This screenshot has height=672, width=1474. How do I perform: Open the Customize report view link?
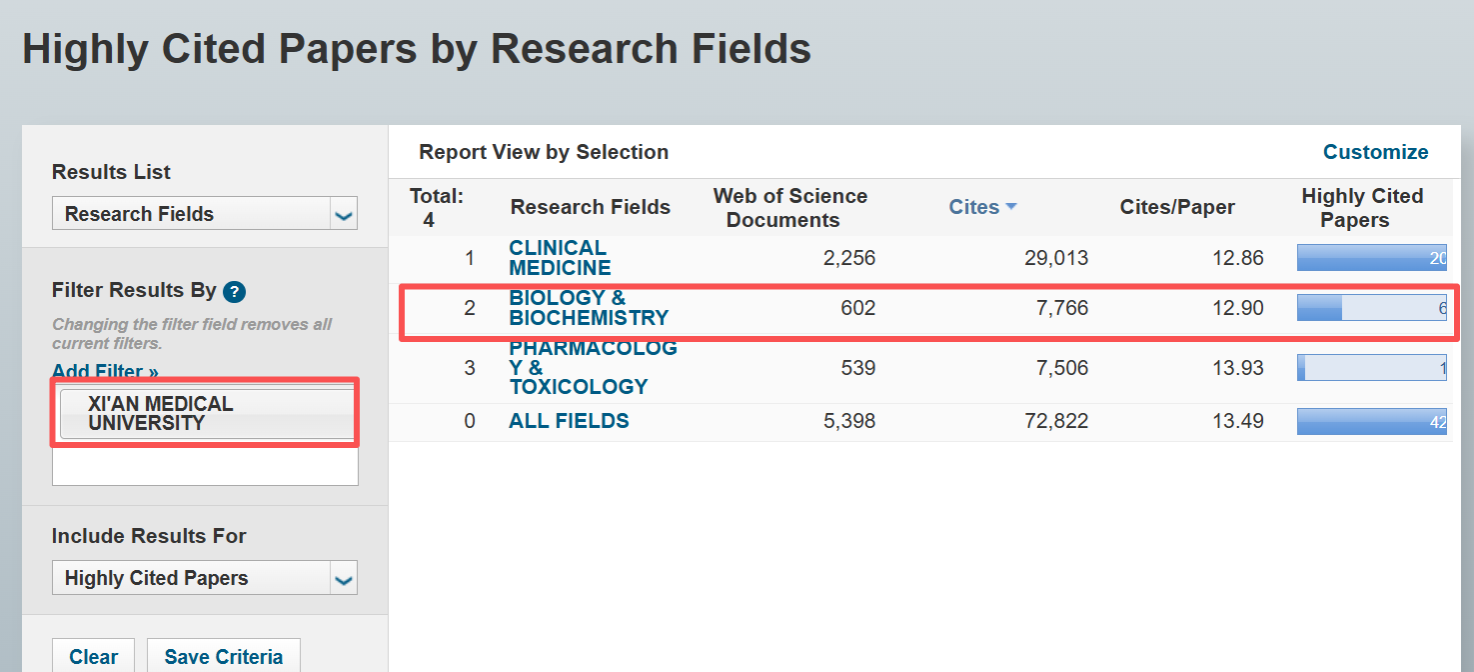click(1375, 152)
